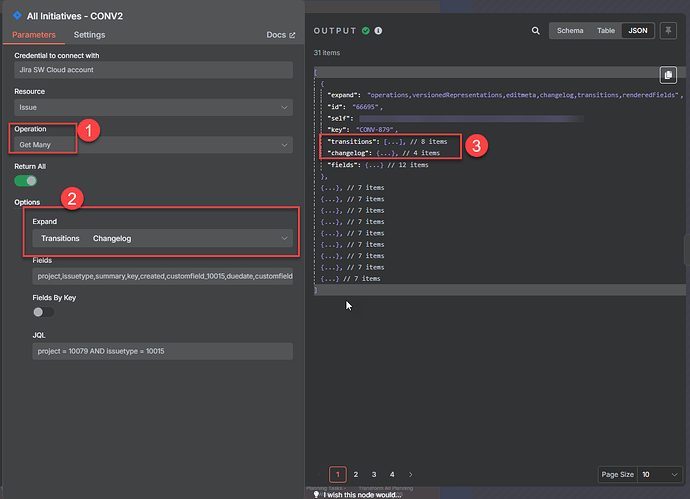Pin the output data with the pin icon
This screenshot has width=690, height=499.
[668, 31]
